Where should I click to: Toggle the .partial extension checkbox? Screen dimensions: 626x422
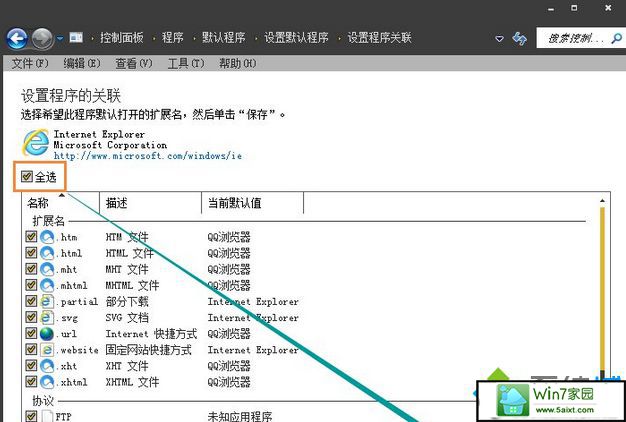pos(31,301)
